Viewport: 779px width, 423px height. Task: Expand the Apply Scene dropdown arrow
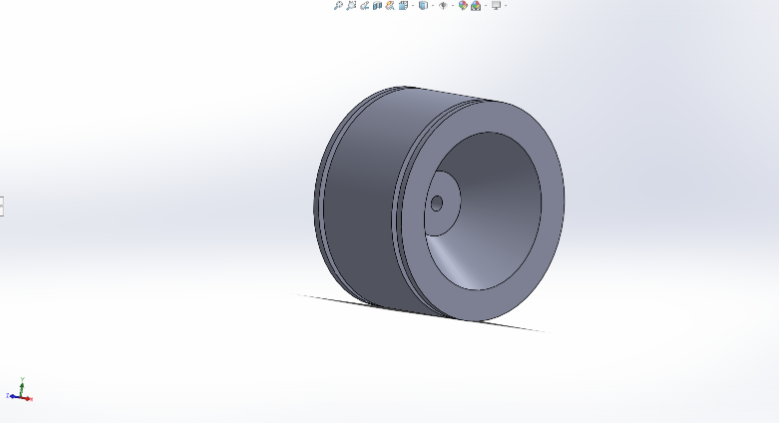(x=485, y=6)
